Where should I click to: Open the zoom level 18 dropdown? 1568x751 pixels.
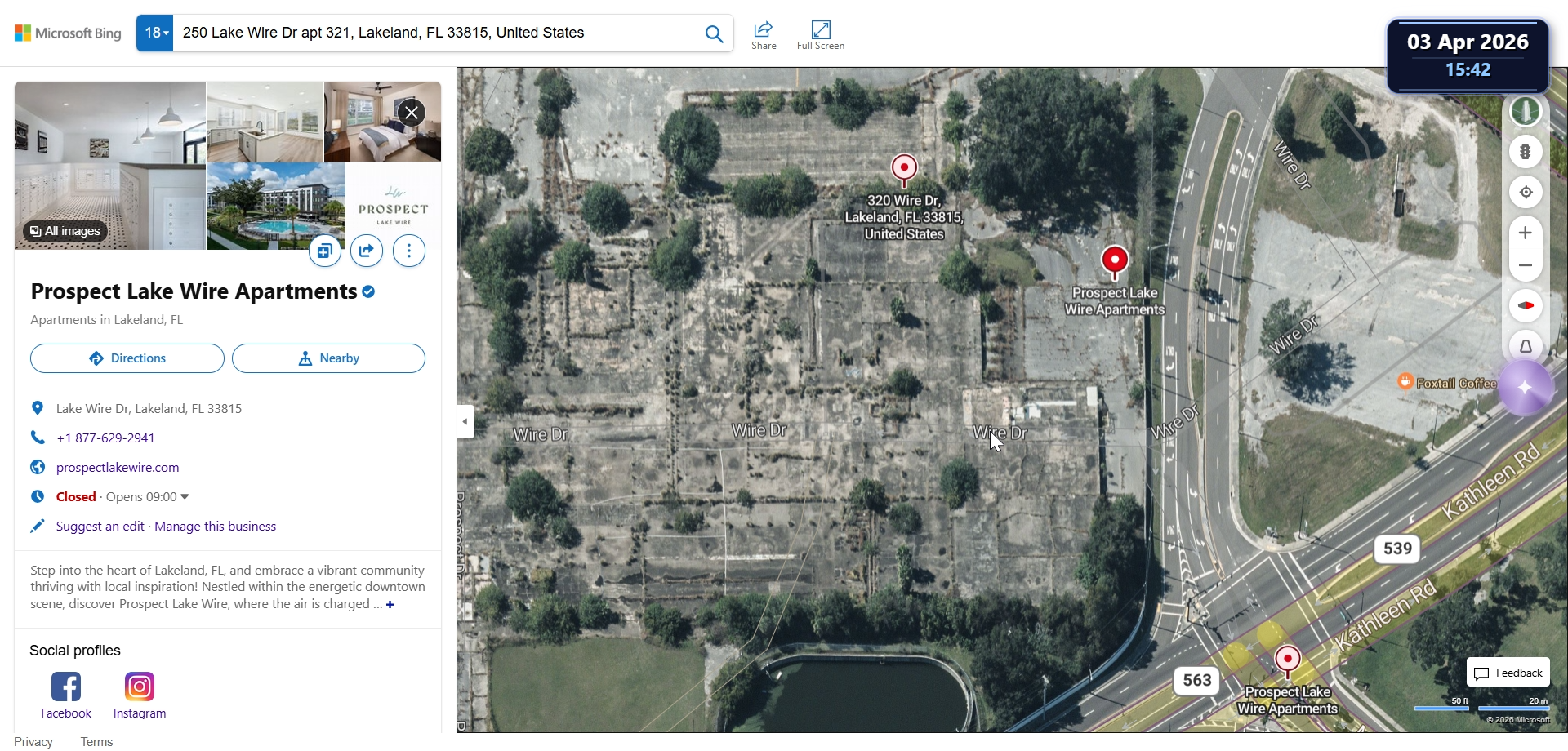(x=155, y=33)
